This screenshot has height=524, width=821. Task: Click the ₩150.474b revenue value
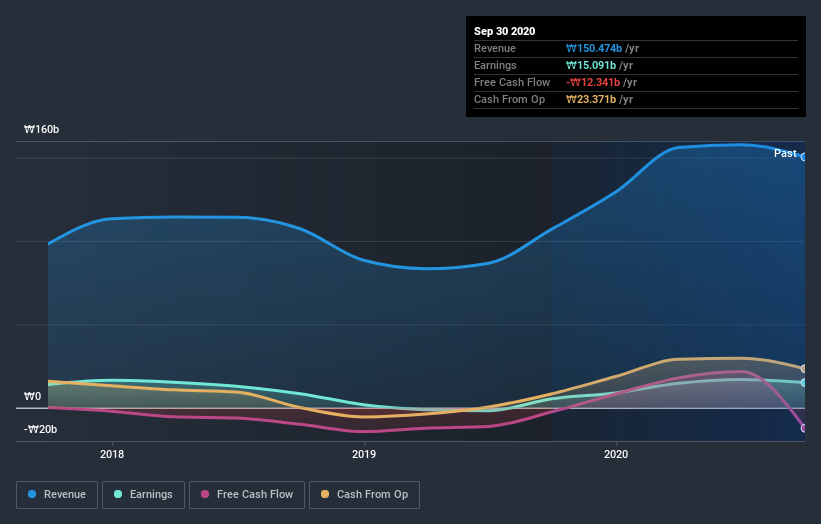point(594,48)
